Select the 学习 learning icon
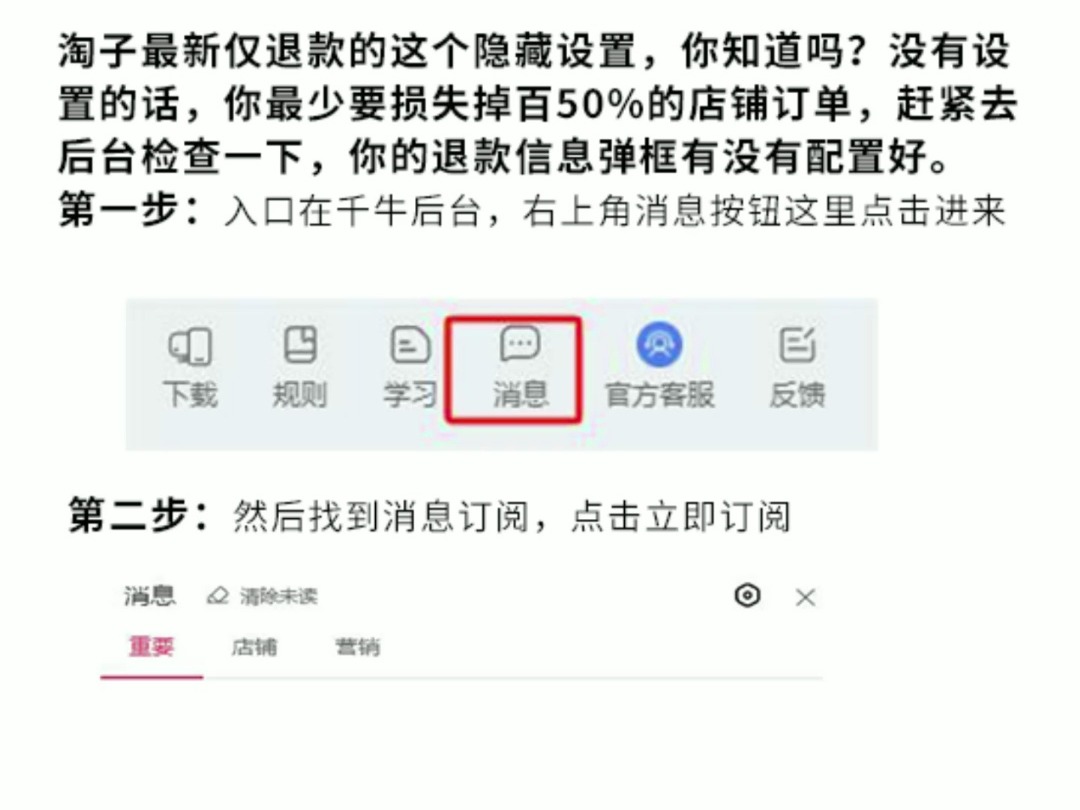 coord(411,344)
